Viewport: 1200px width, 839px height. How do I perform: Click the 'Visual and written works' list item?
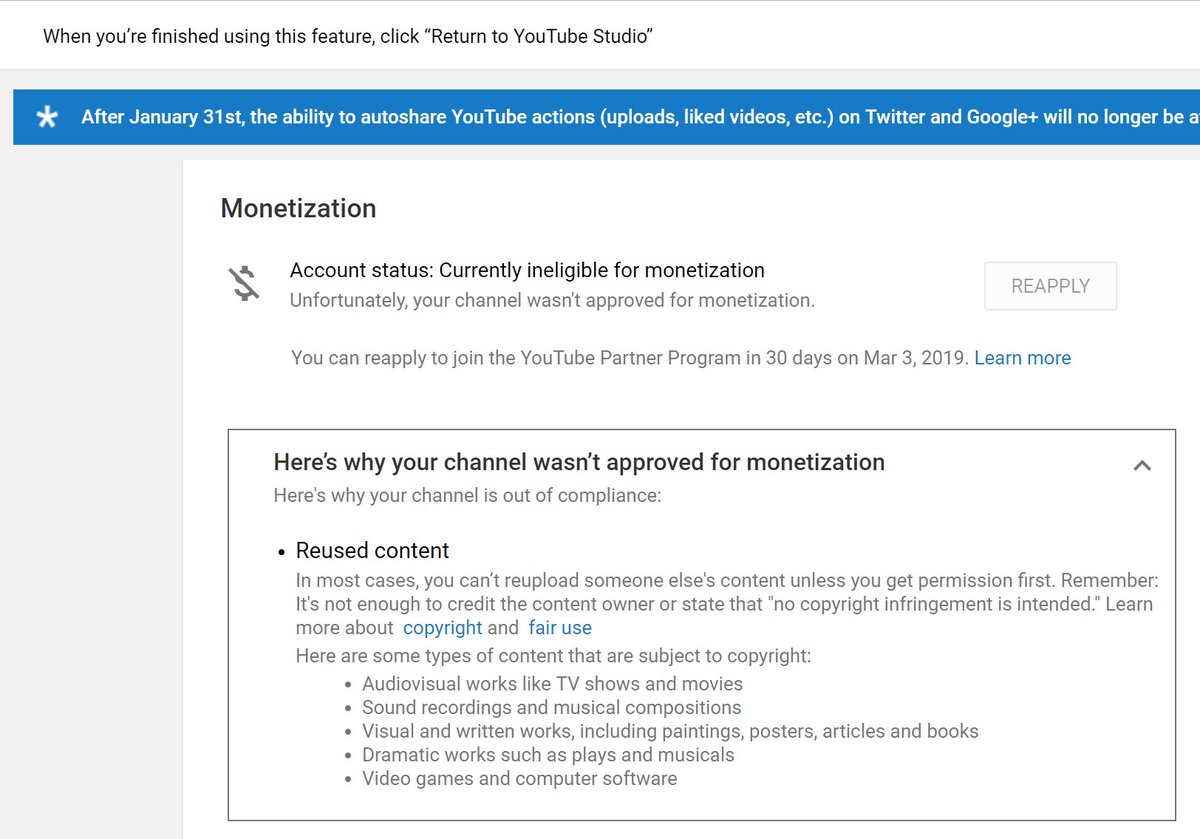(670, 731)
